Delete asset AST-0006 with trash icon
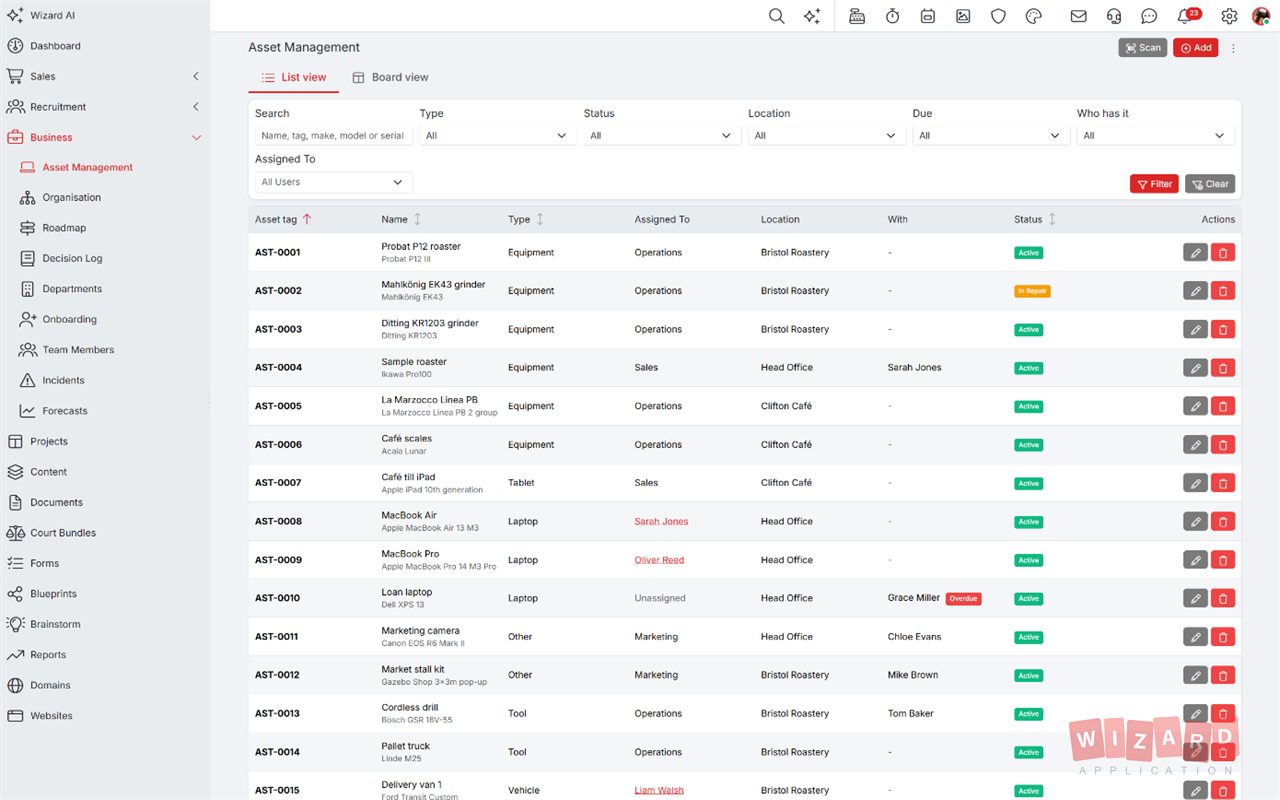Screen dimensions: 1280x800 pyautogui.click(x=1222, y=445)
